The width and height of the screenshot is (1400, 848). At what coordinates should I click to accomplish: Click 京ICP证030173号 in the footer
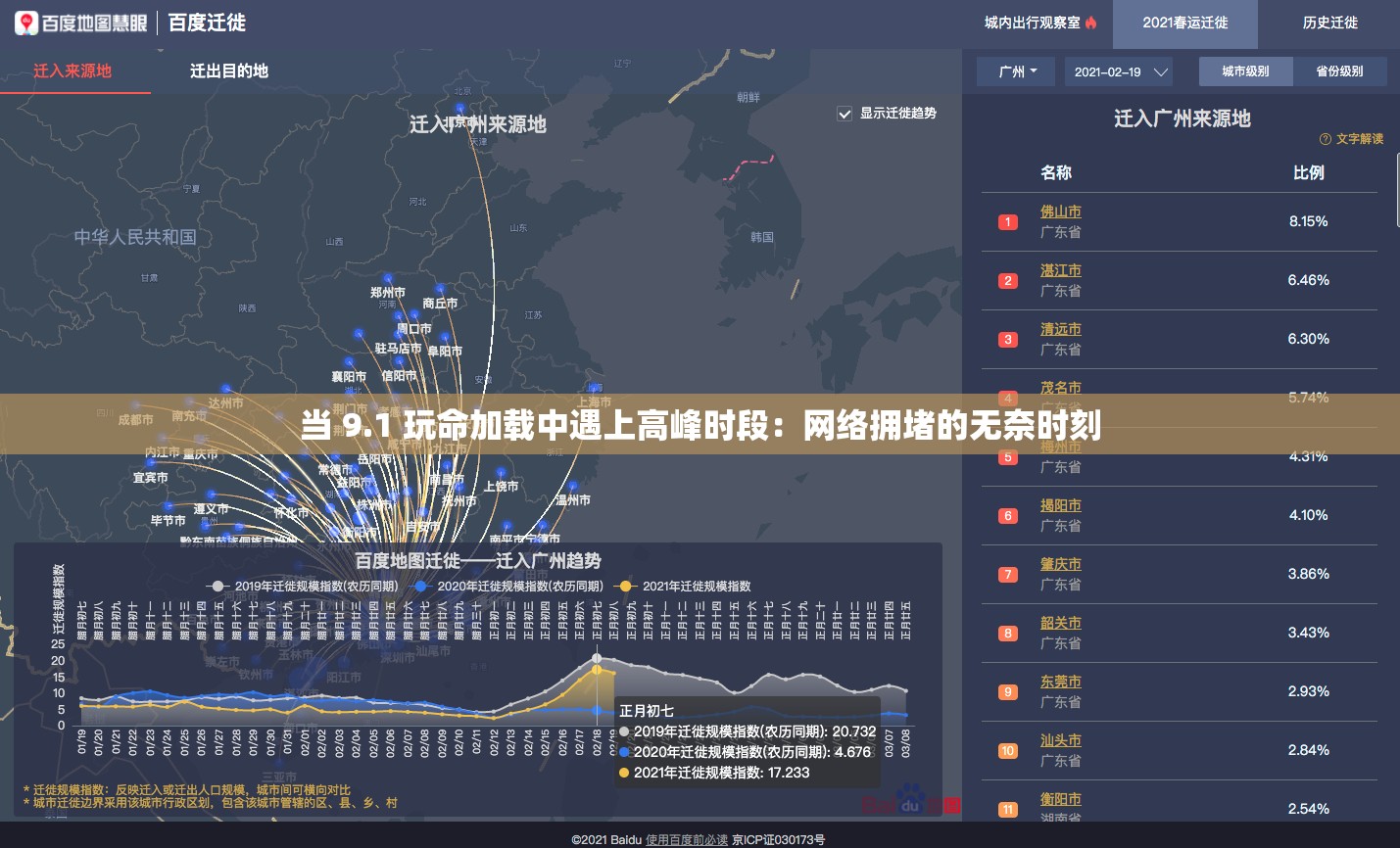point(779,839)
